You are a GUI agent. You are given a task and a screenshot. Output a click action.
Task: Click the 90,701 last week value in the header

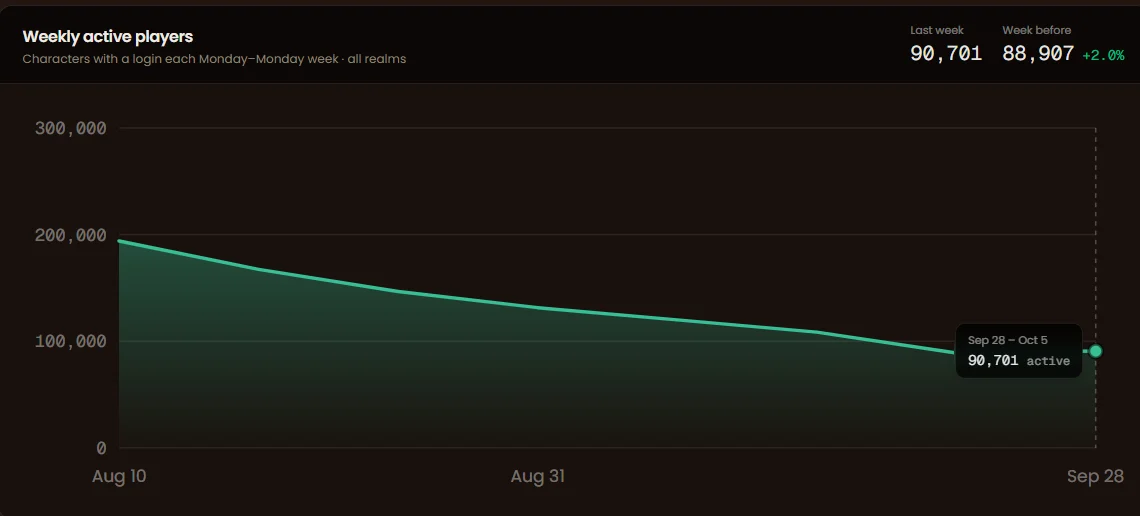(946, 53)
